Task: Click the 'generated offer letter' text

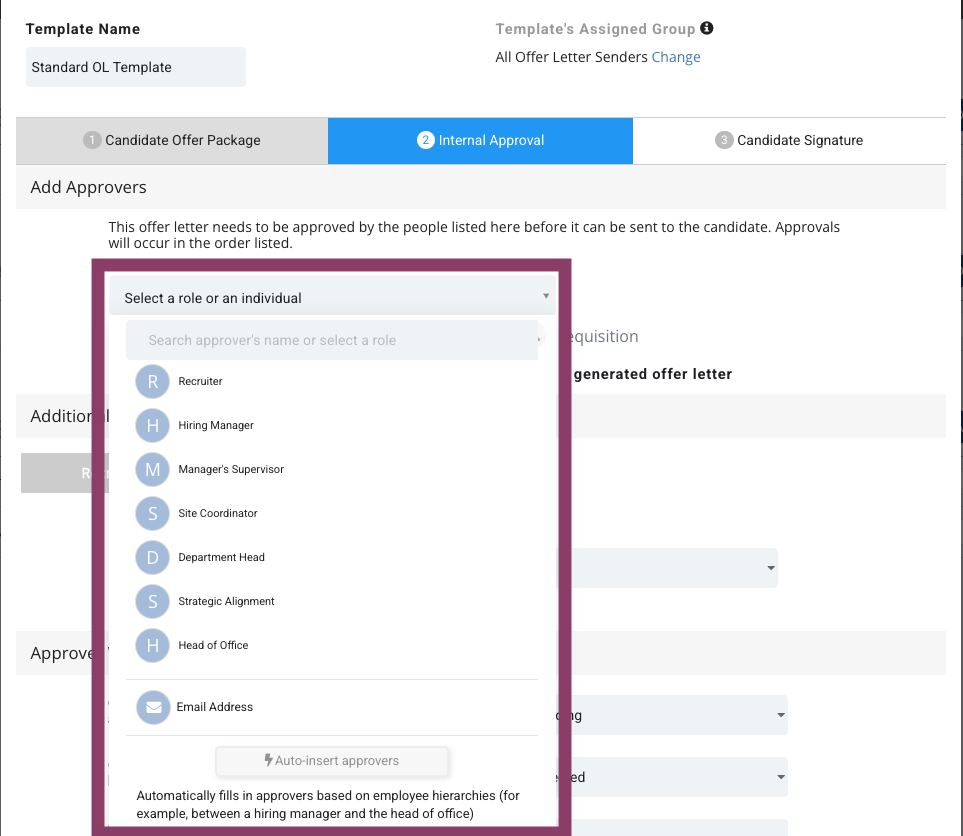Action: pos(653,374)
